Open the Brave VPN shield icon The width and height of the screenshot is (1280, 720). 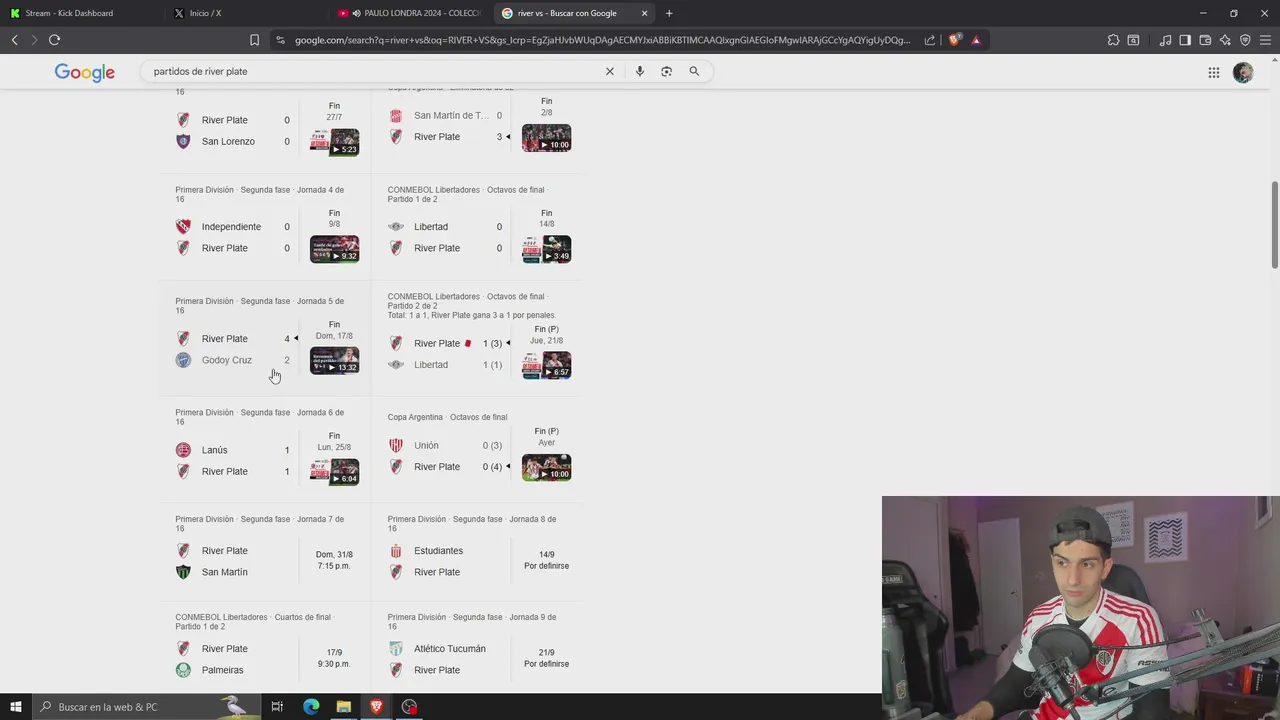click(x=1245, y=40)
